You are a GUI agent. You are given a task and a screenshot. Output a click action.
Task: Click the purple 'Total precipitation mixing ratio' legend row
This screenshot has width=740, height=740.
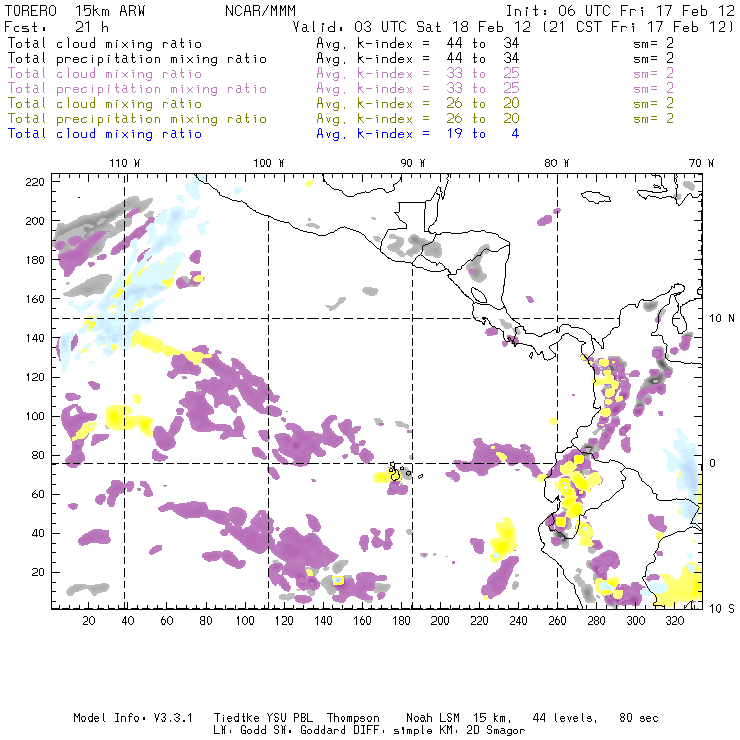click(341, 89)
